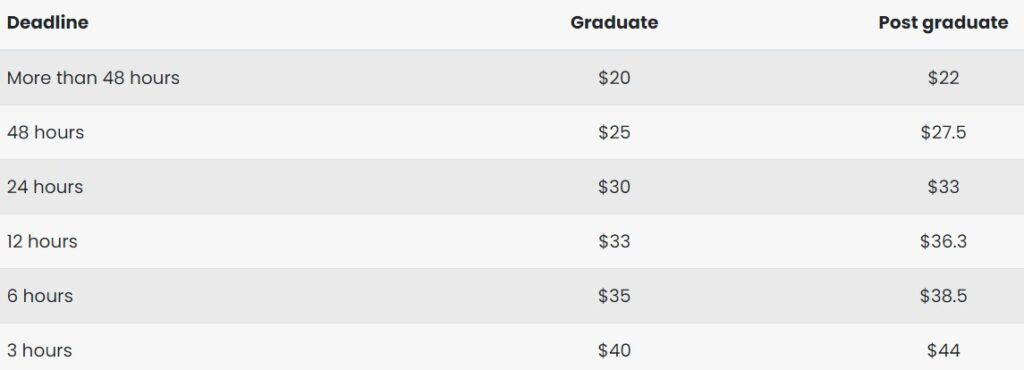
Task: Click the Deadline column header
Action: [48, 23]
